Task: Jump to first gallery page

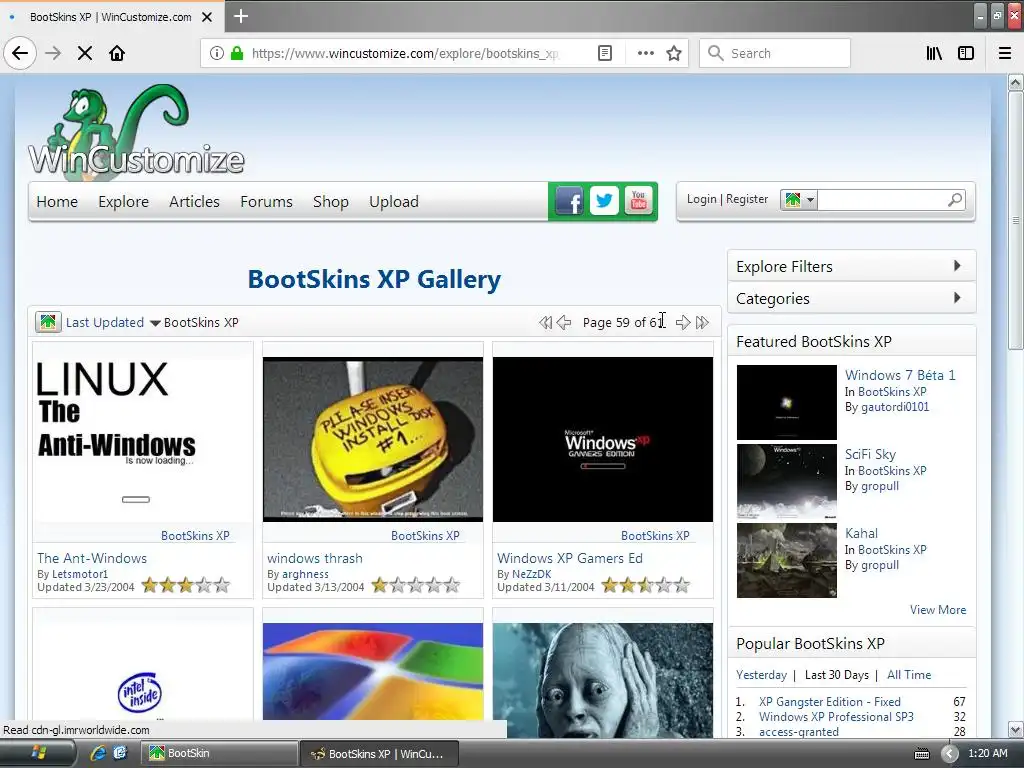Action: point(545,323)
